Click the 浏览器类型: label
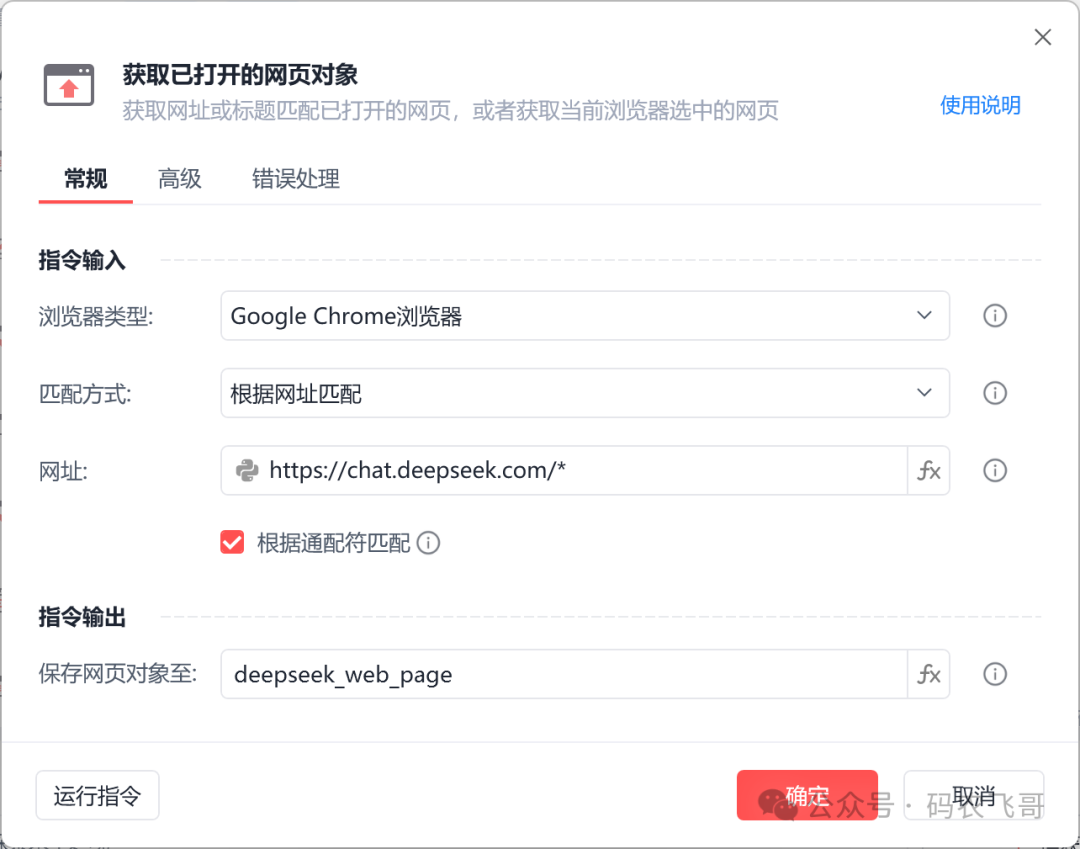 click(96, 317)
